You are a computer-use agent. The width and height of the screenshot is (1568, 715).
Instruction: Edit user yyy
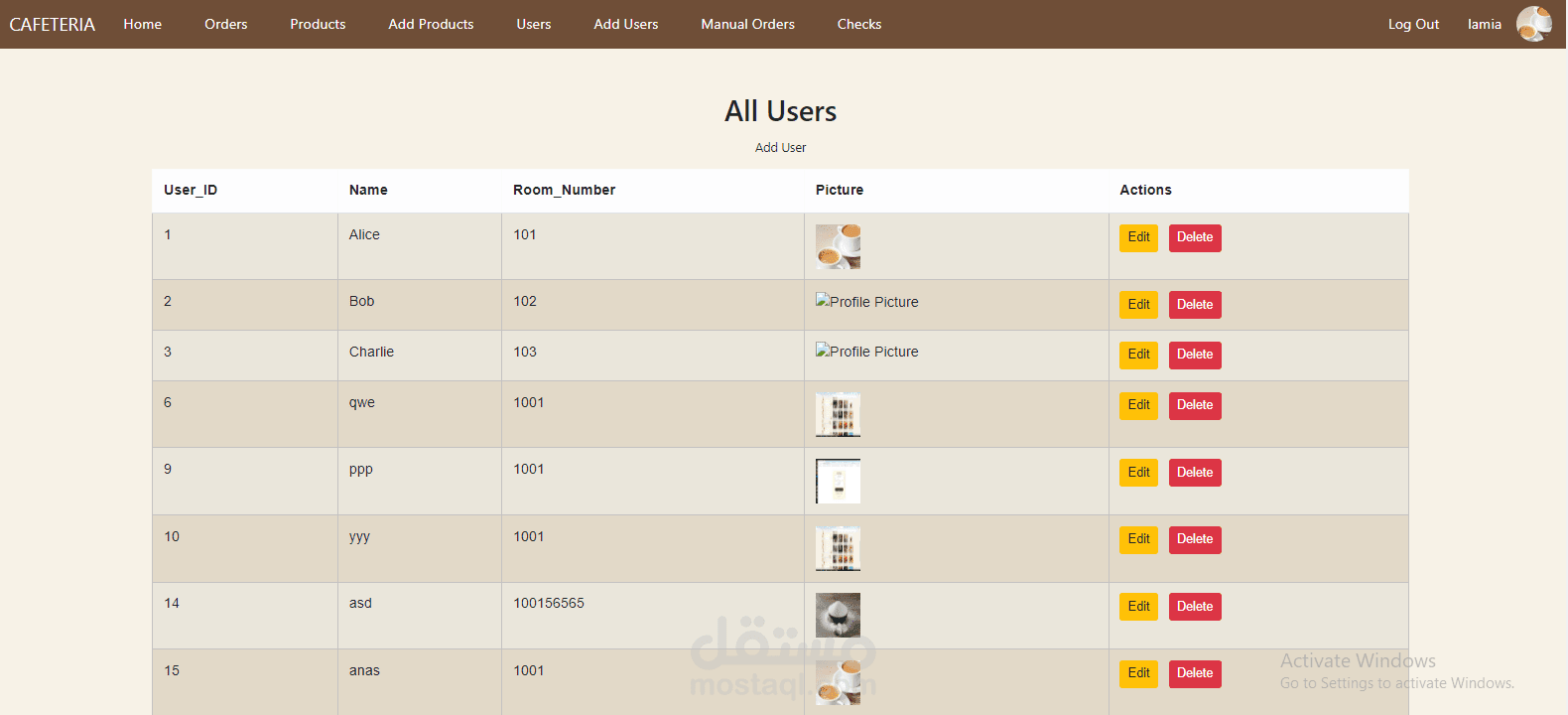tap(1138, 539)
